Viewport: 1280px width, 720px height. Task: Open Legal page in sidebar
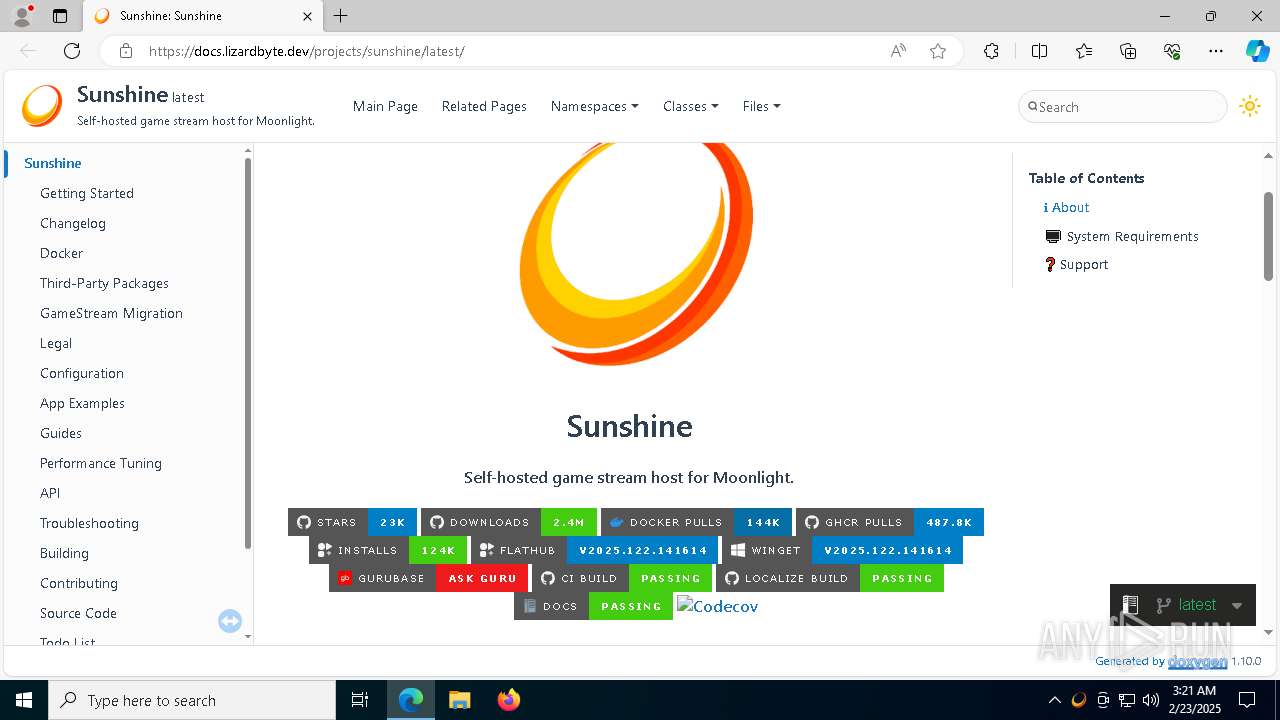pyautogui.click(x=56, y=343)
